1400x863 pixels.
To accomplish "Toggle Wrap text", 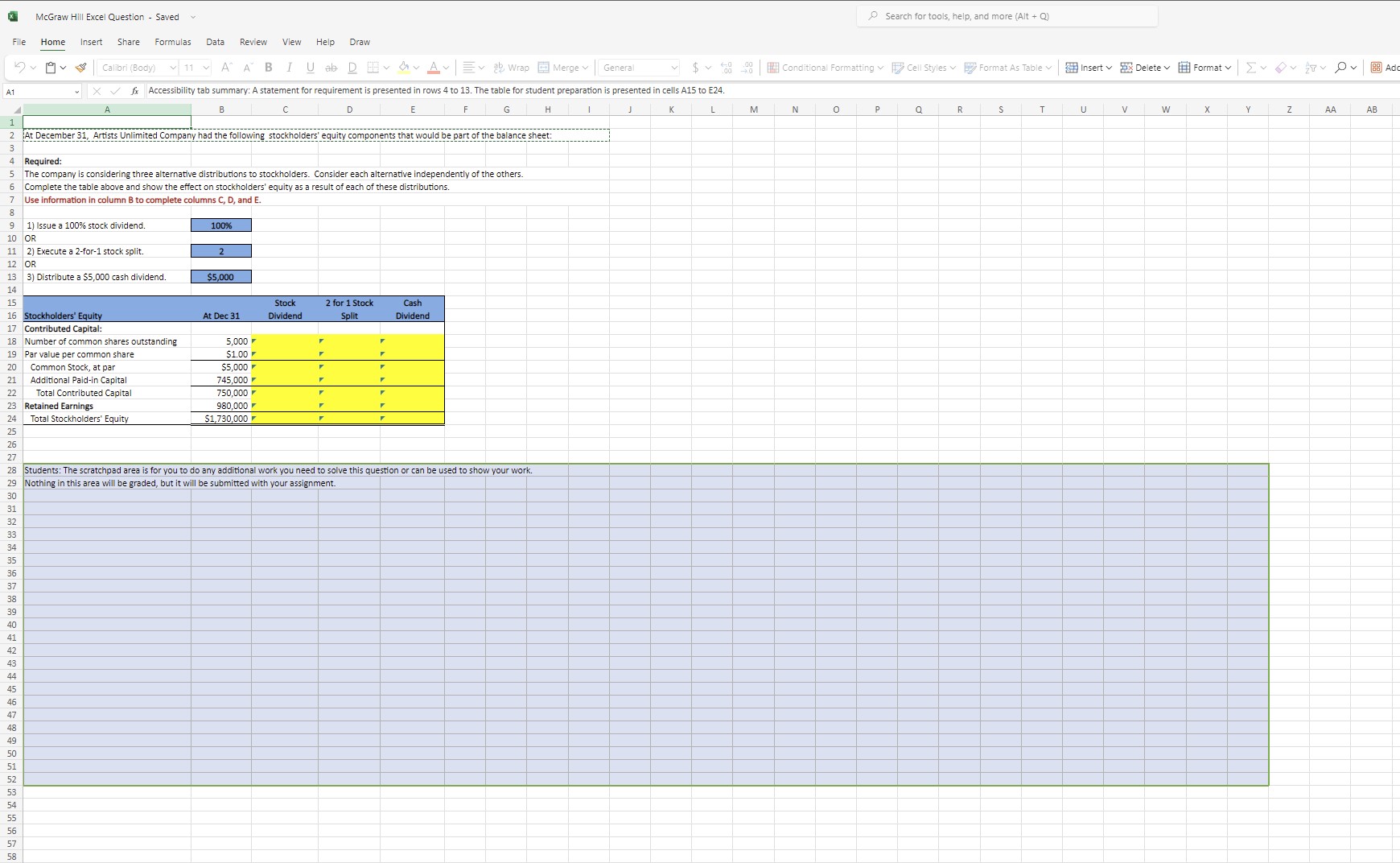I will 512,68.
